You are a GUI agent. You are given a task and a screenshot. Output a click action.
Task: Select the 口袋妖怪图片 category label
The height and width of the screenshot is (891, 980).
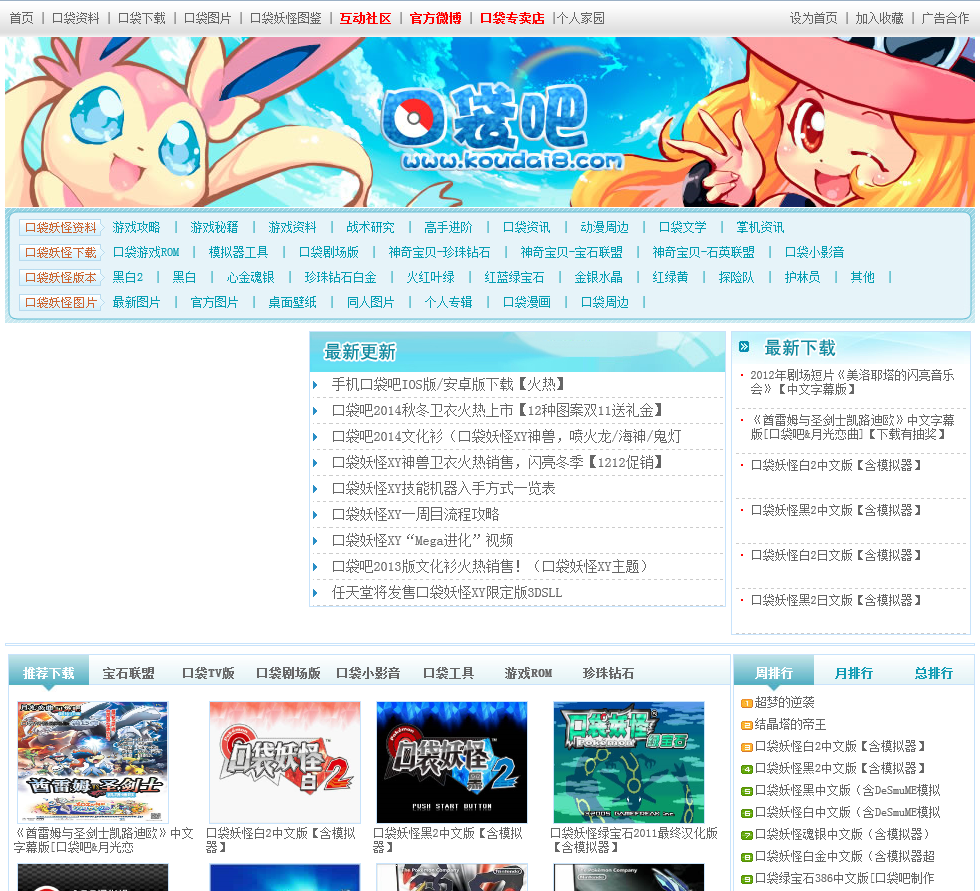click(x=61, y=302)
